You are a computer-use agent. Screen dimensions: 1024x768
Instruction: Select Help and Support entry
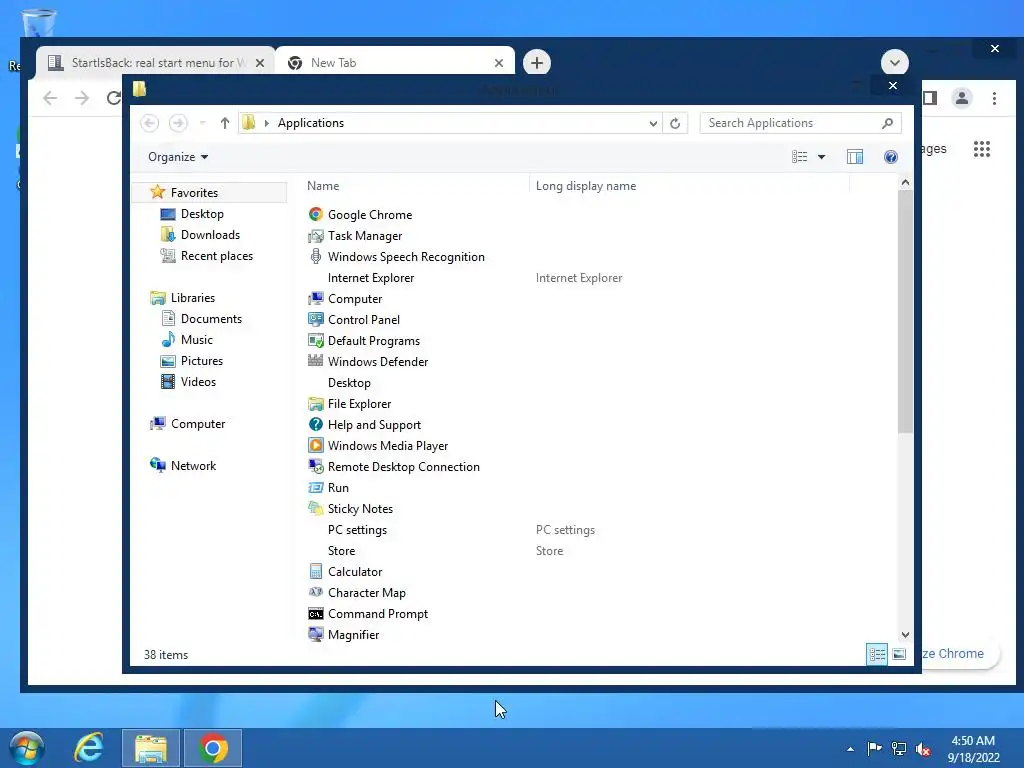364,424
